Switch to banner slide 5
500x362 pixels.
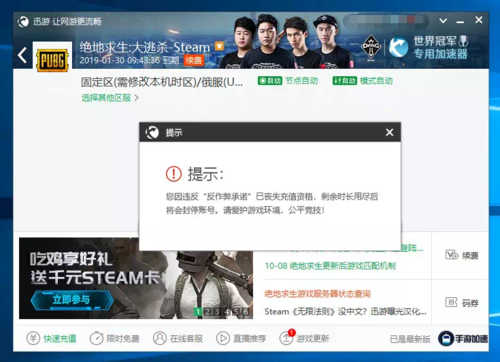(236, 312)
